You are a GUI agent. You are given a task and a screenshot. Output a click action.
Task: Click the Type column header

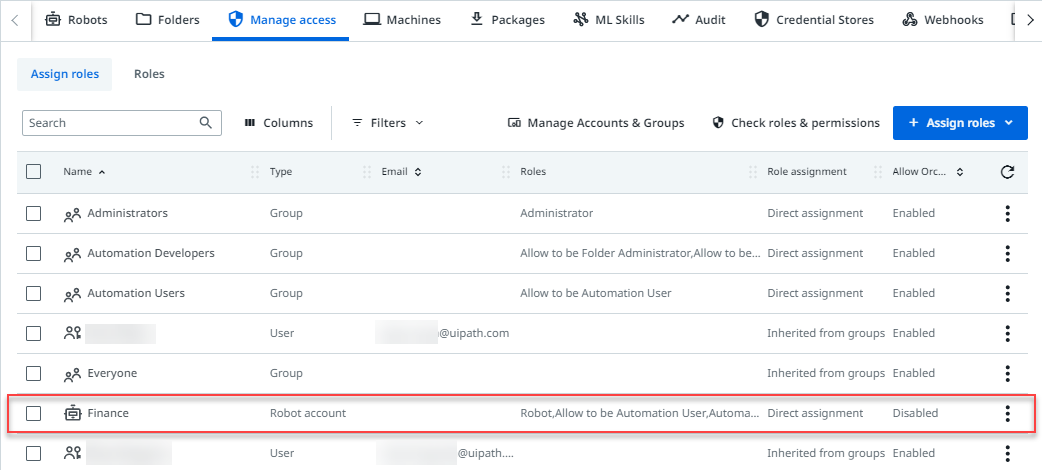tap(281, 172)
